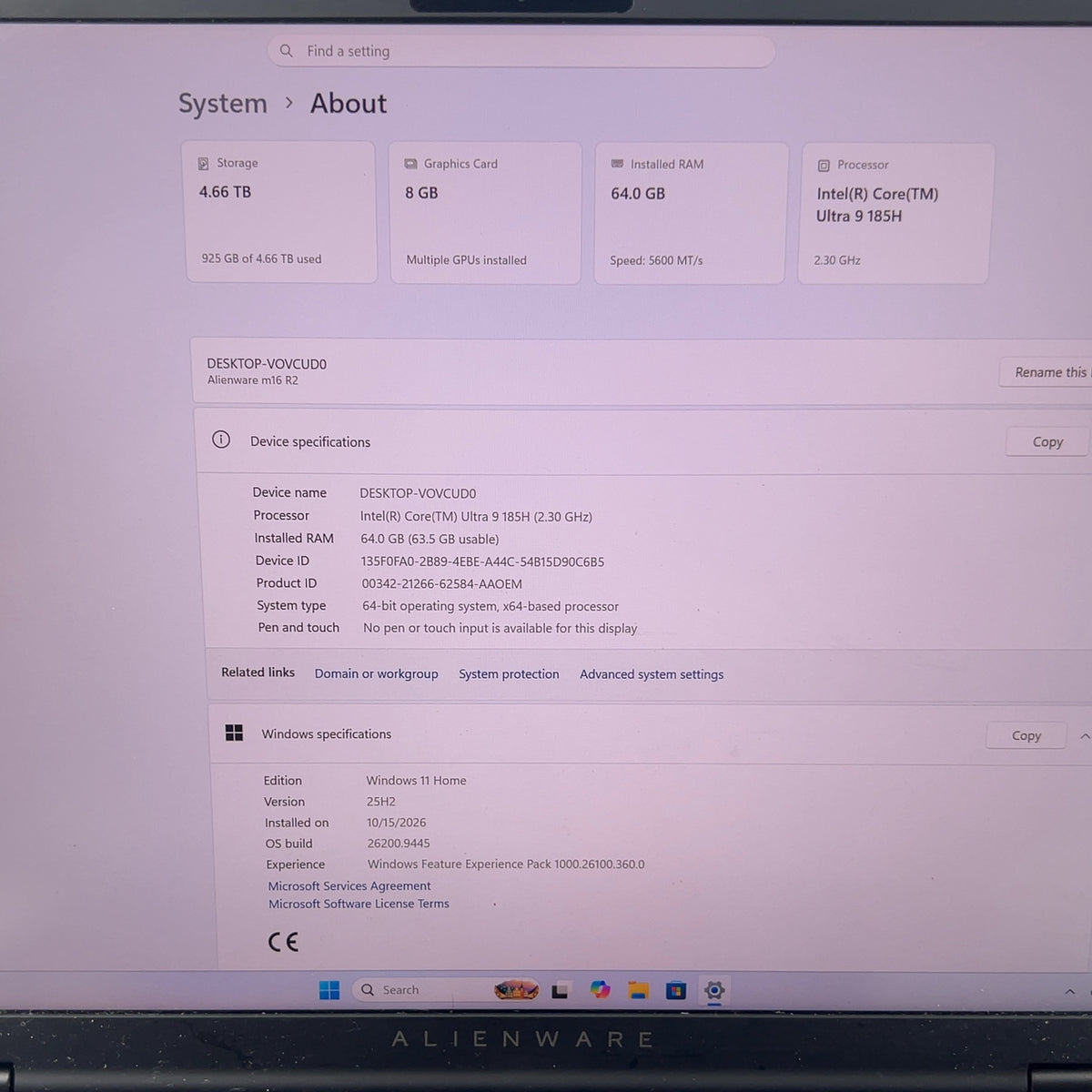Image resolution: width=1092 pixels, height=1092 pixels.
Task: Click the Device name value DESKTOP-VOVCUD0
Action: [x=418, y=493]
